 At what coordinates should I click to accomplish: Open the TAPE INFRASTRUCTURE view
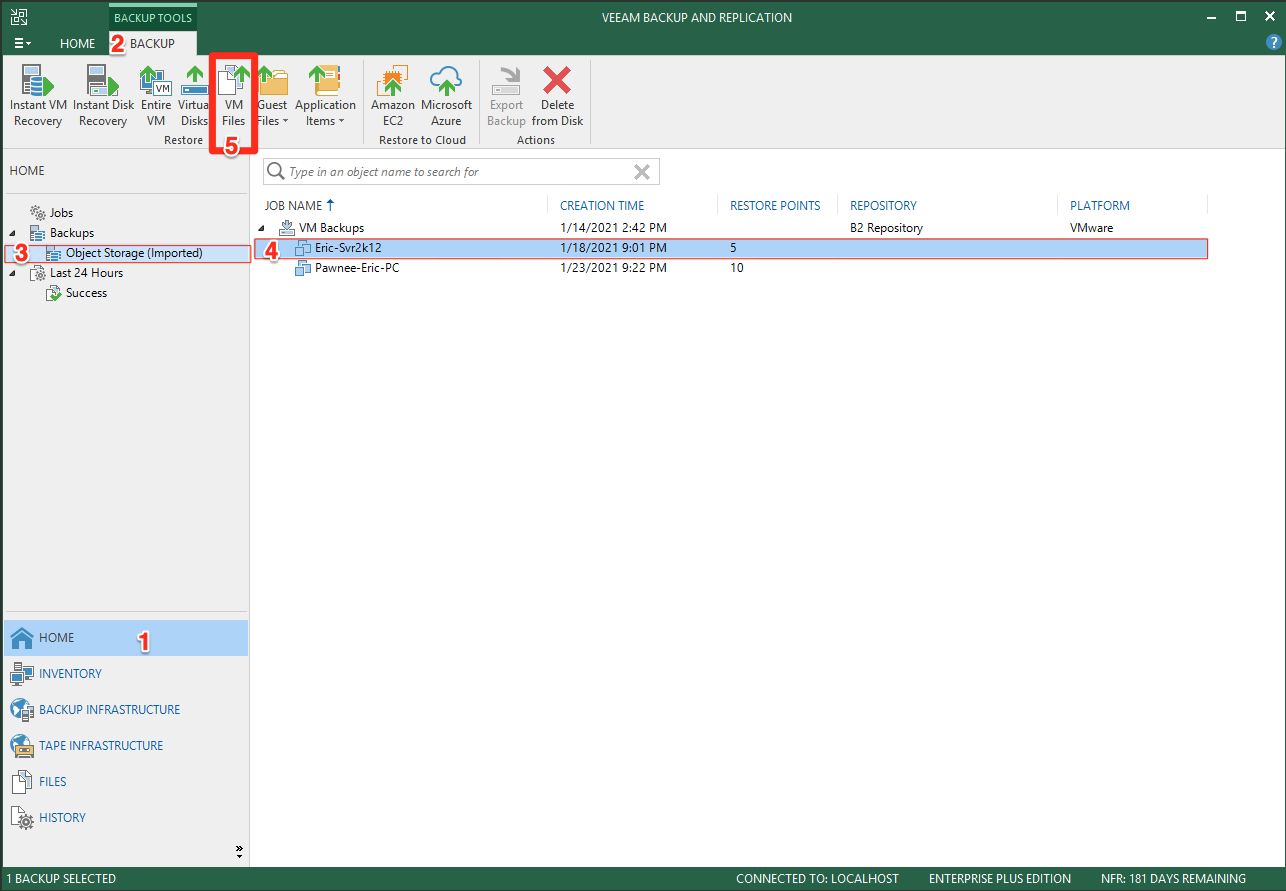coord(126,746)
